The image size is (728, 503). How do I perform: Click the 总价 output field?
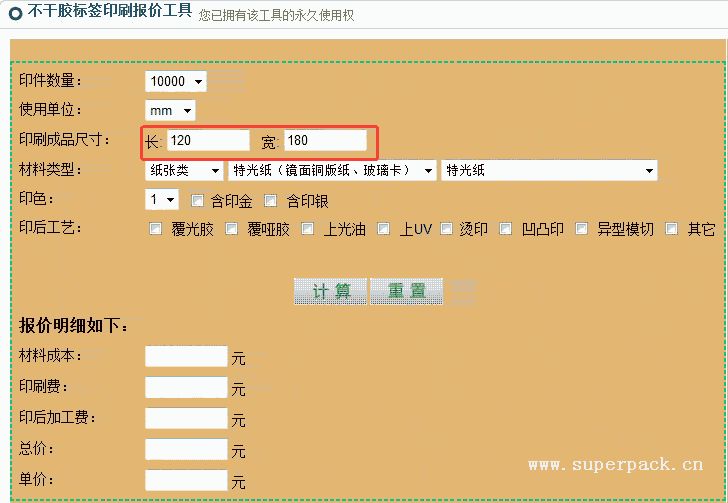coord(186,450)
